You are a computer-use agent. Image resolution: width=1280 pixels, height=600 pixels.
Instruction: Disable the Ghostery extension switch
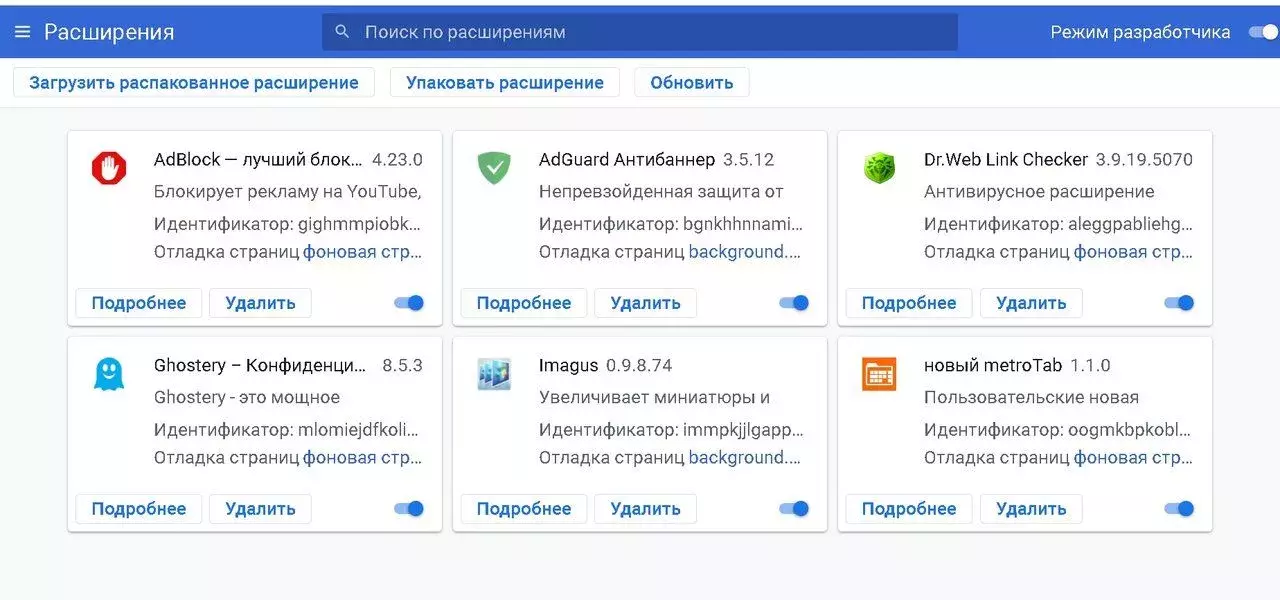click(x=409, y=509)
